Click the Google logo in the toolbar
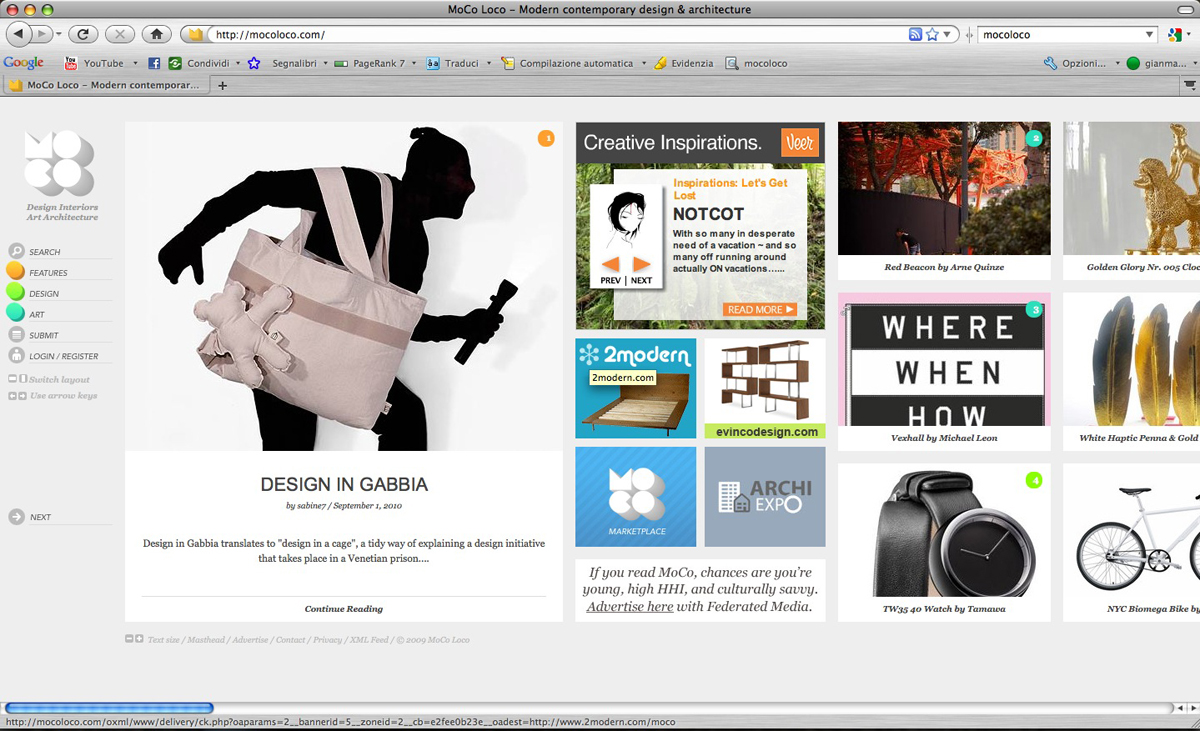 point(24,63)
